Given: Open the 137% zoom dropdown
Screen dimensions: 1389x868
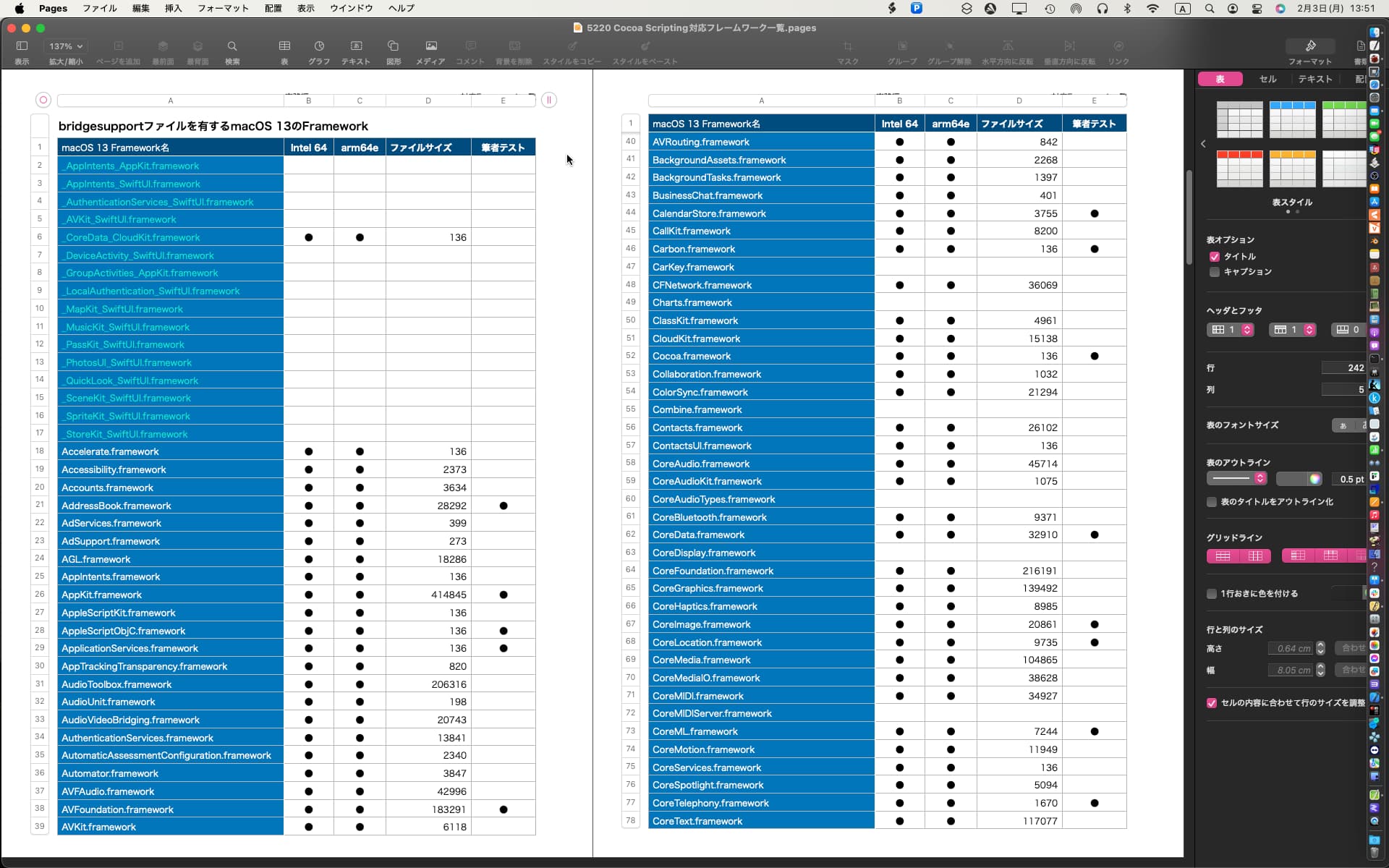Looking at the screenshot, I should (x=66, y=46).
